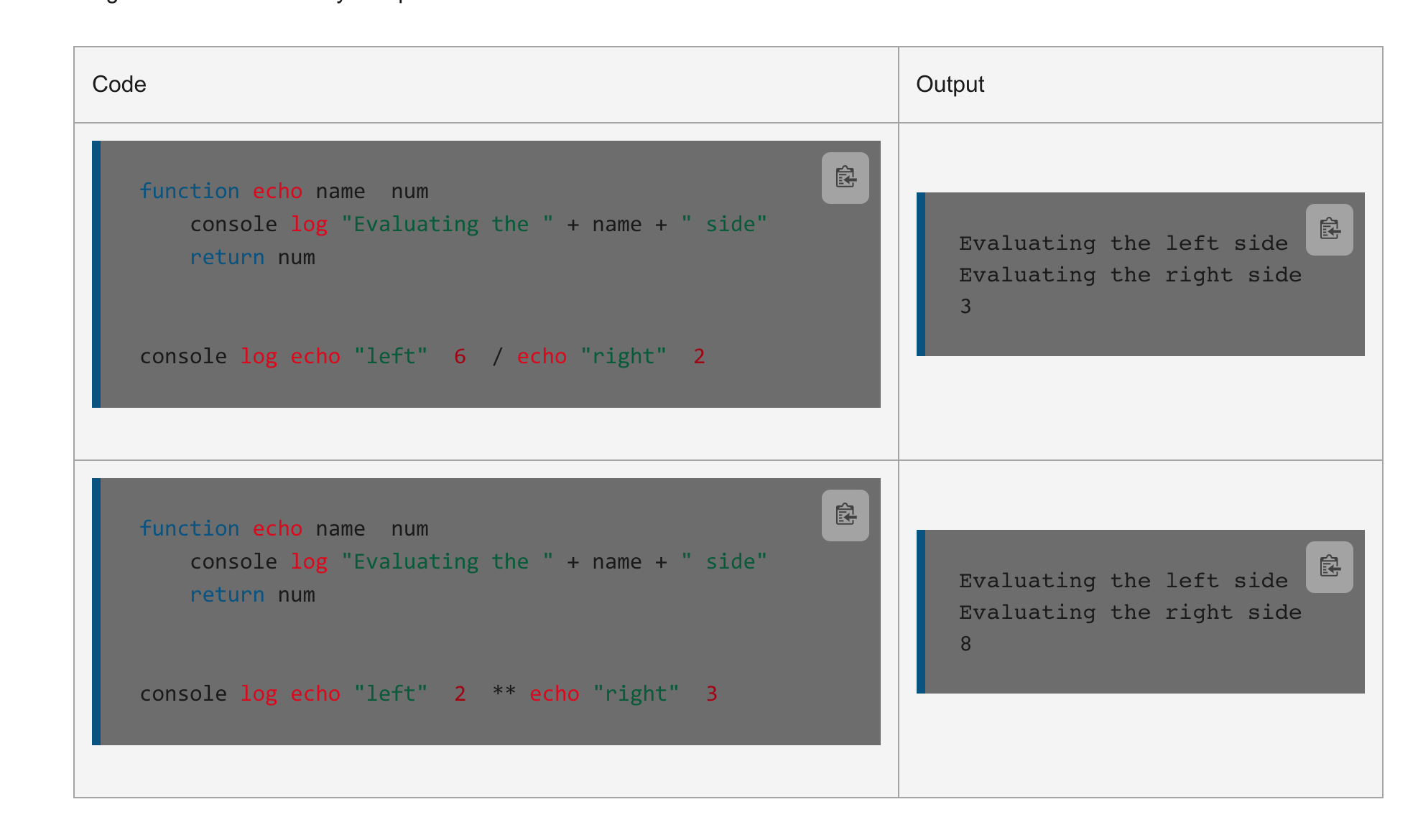
Task: Select the 'Code' column header
Action: (119, 84)
